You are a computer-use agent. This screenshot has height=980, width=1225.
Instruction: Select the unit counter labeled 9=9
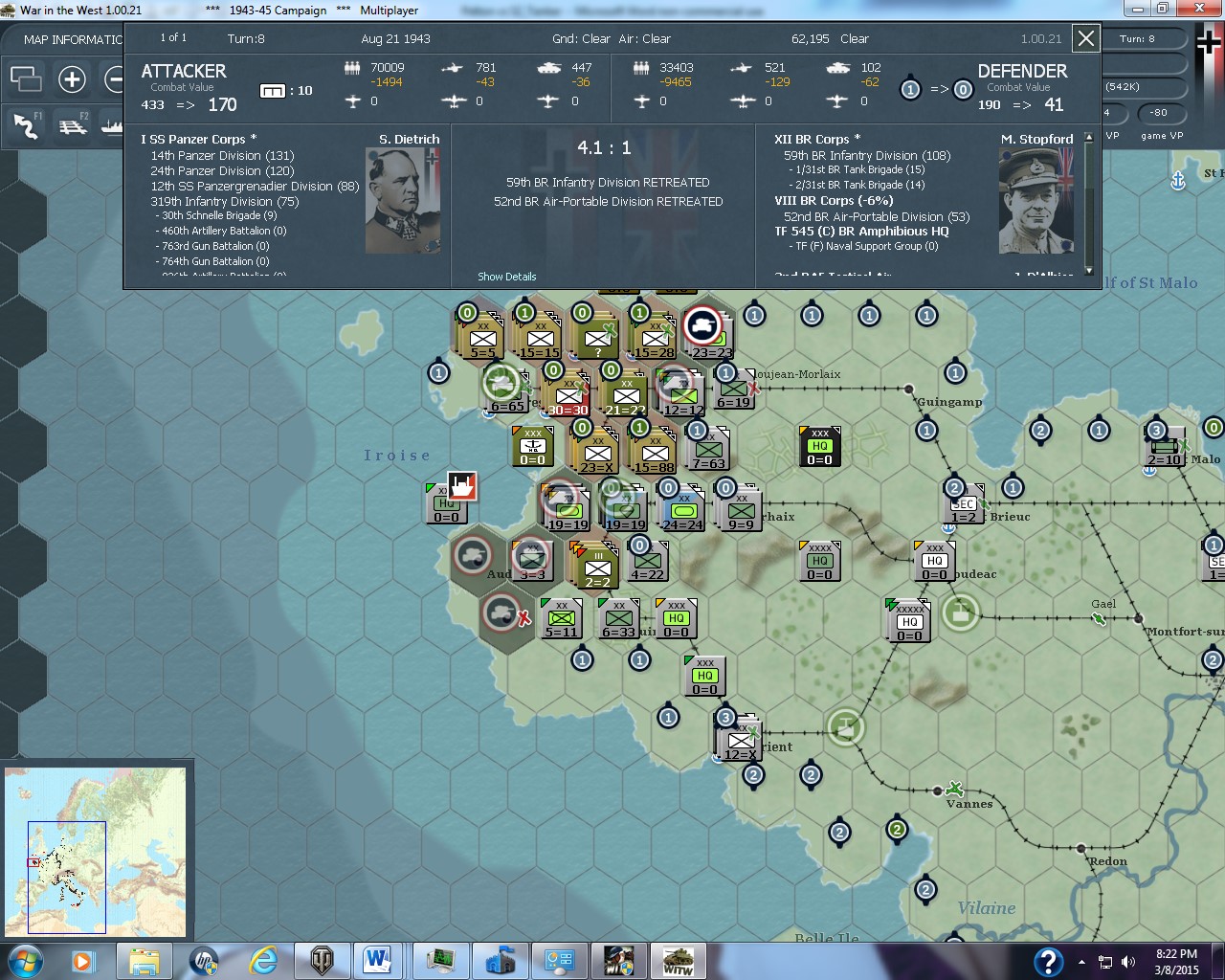pyautogui.click(x=740, y=510)
